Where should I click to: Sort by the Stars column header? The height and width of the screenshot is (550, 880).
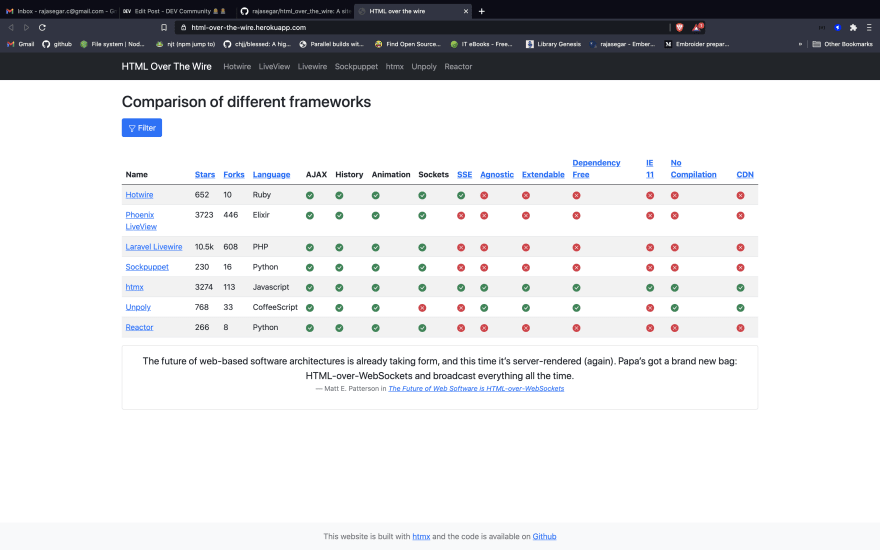(x=205, y=175)
